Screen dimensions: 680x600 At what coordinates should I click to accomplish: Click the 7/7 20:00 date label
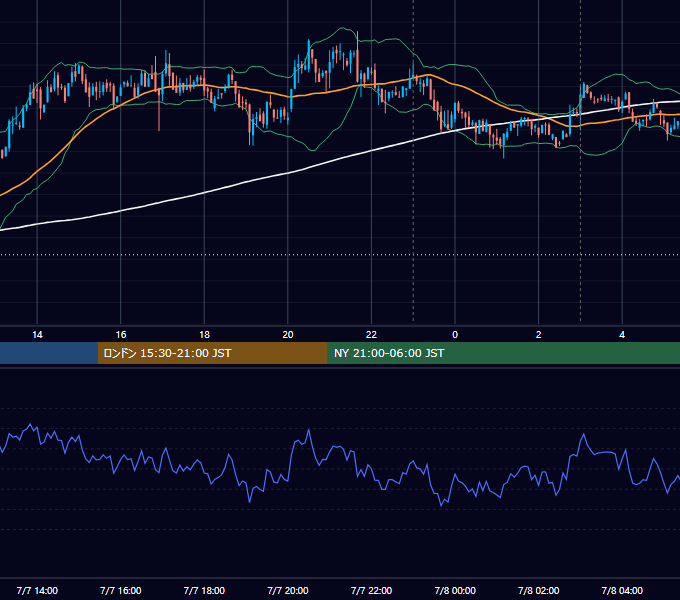288,590
